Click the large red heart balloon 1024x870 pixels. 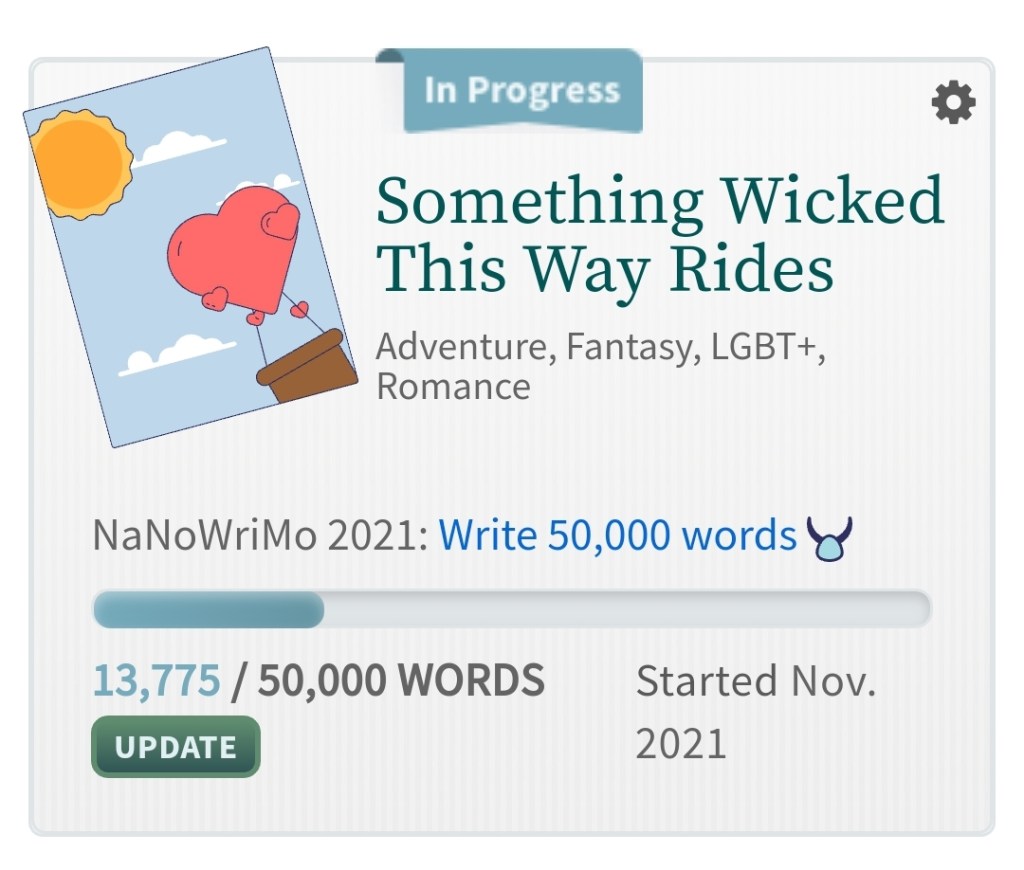[228, 250]
